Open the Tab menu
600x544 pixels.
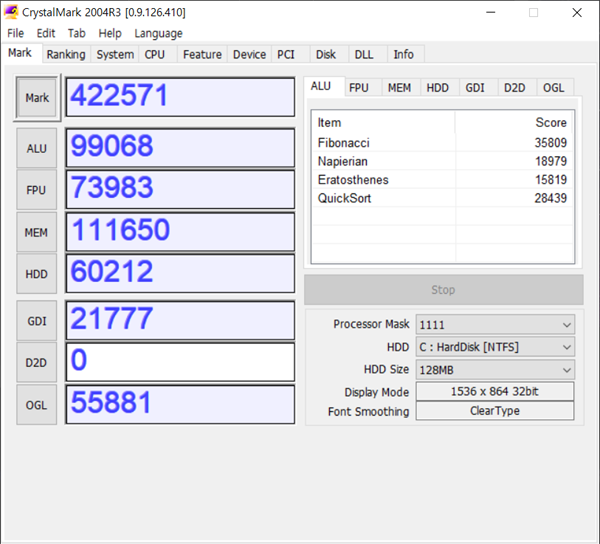(77, 34)
